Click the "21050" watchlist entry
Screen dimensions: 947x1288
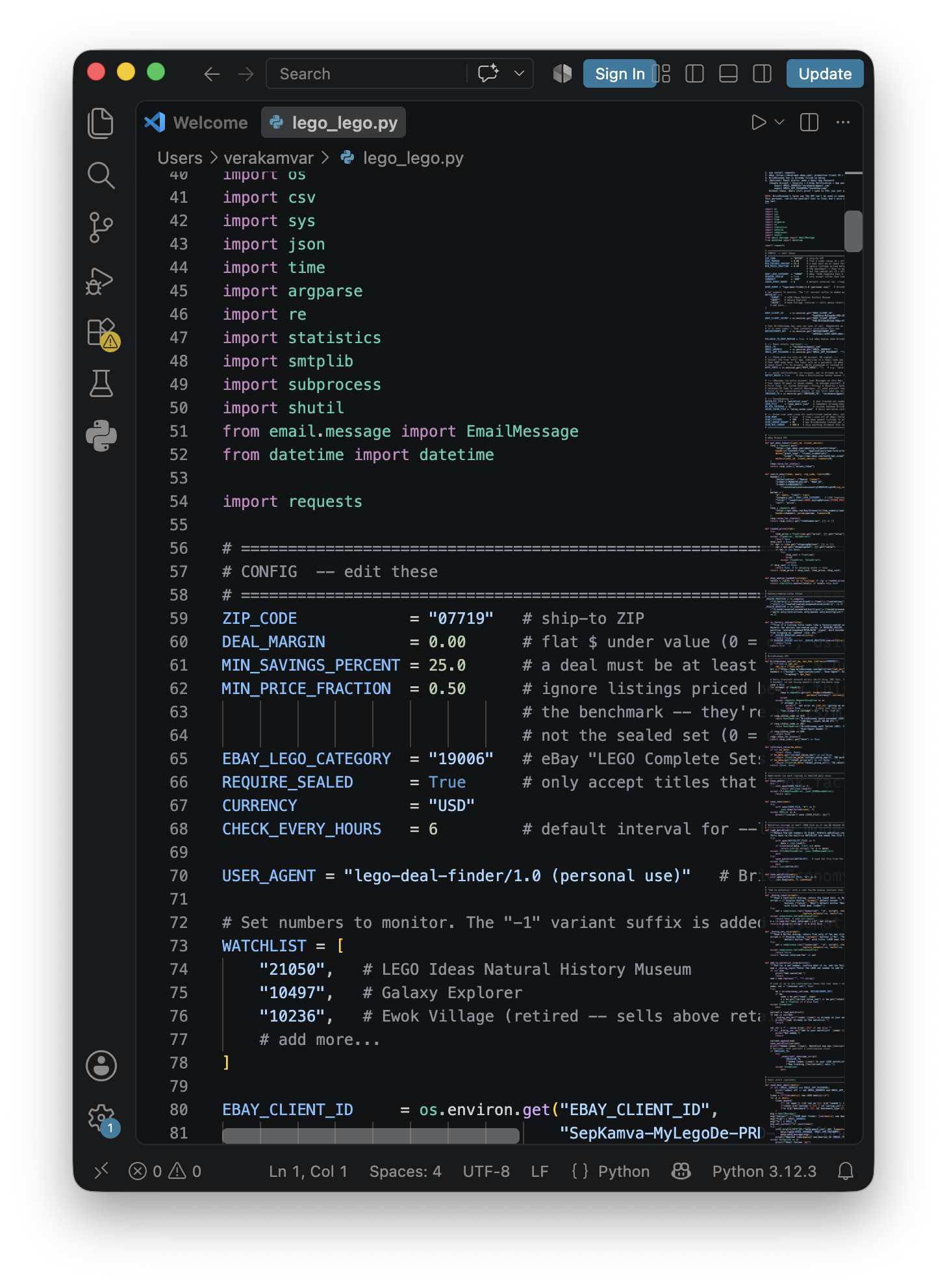pos(292,969)
